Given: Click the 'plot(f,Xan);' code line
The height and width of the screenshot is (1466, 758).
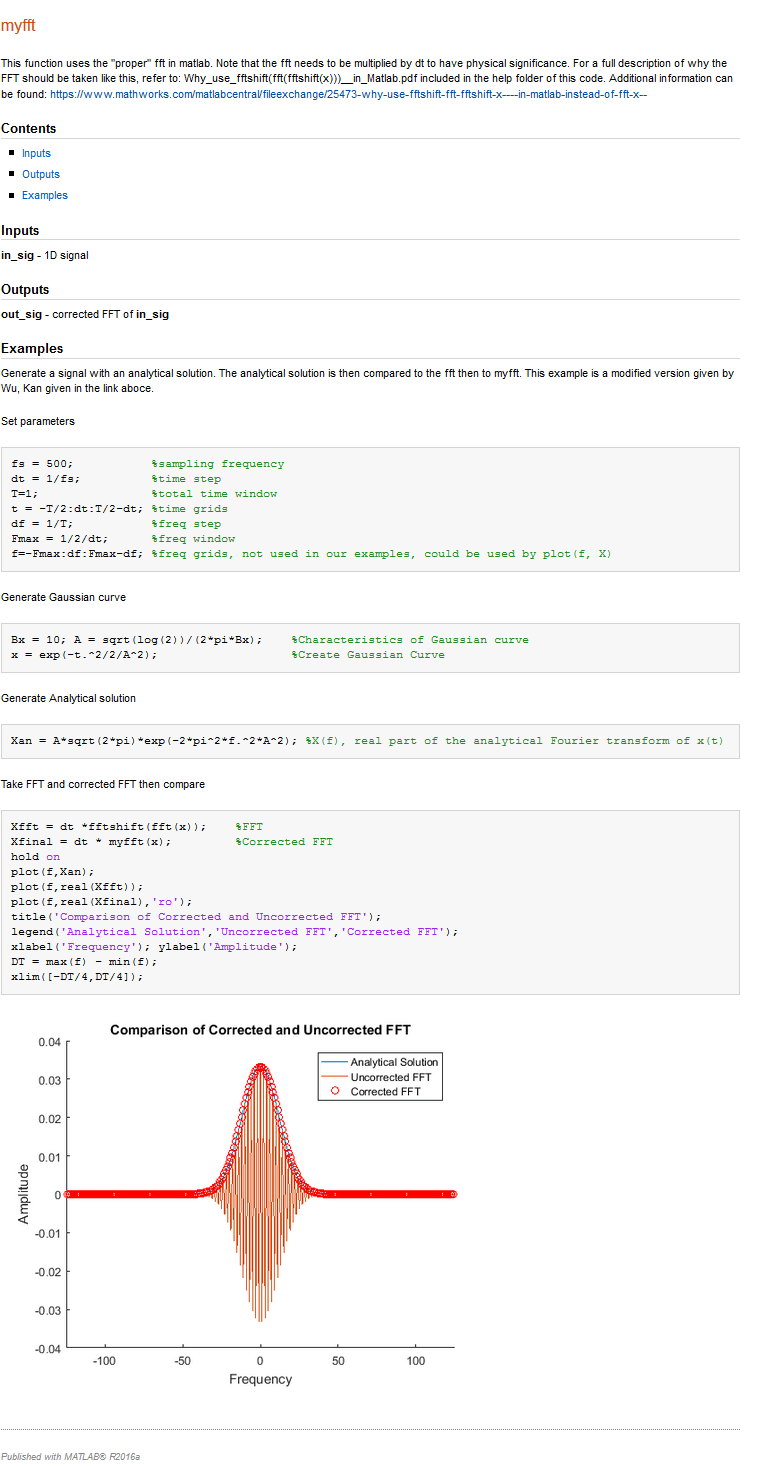Looking at the screenshot, I should point(53,872).
